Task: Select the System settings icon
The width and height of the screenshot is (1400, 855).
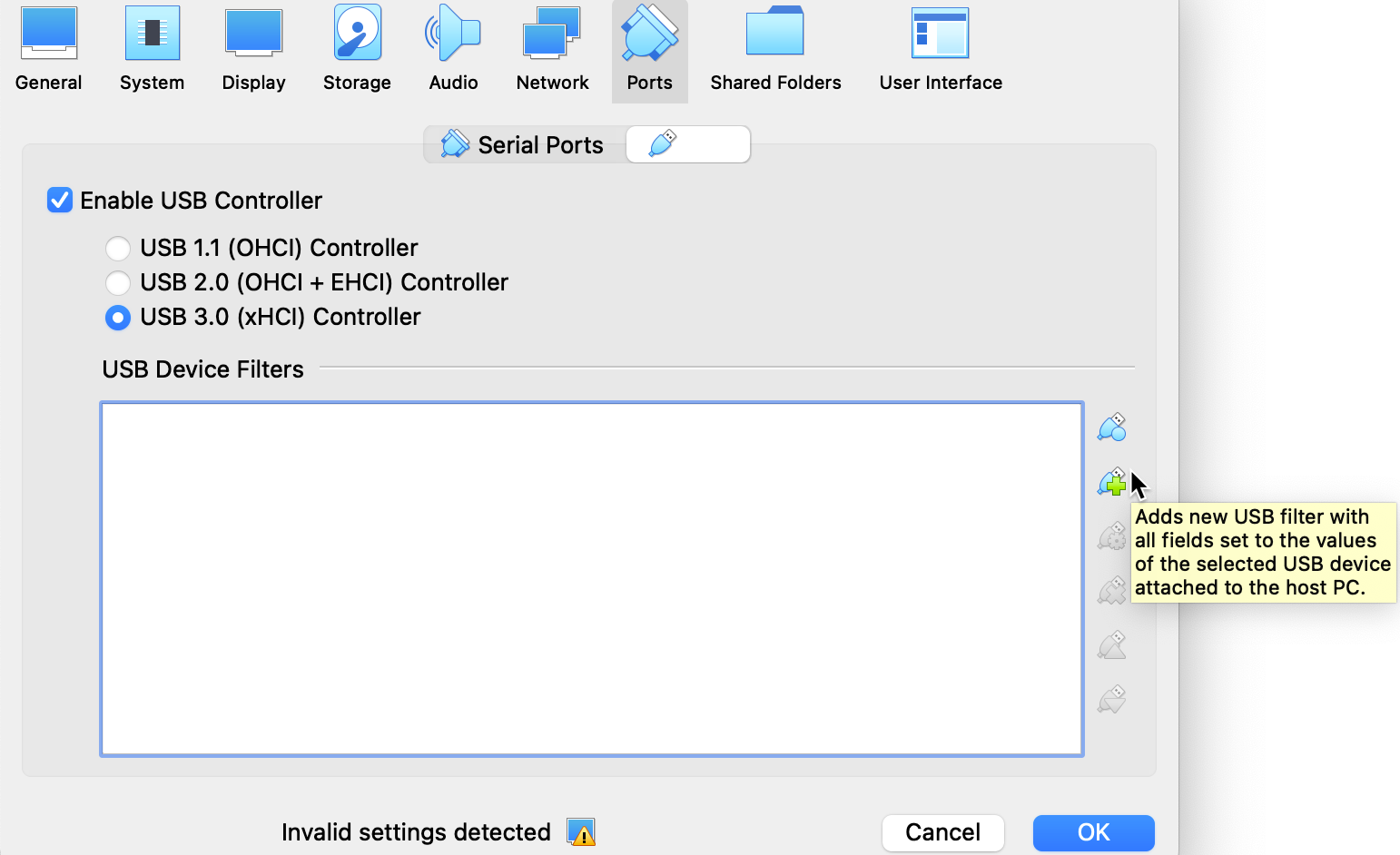Action: [x=152, y=45]
